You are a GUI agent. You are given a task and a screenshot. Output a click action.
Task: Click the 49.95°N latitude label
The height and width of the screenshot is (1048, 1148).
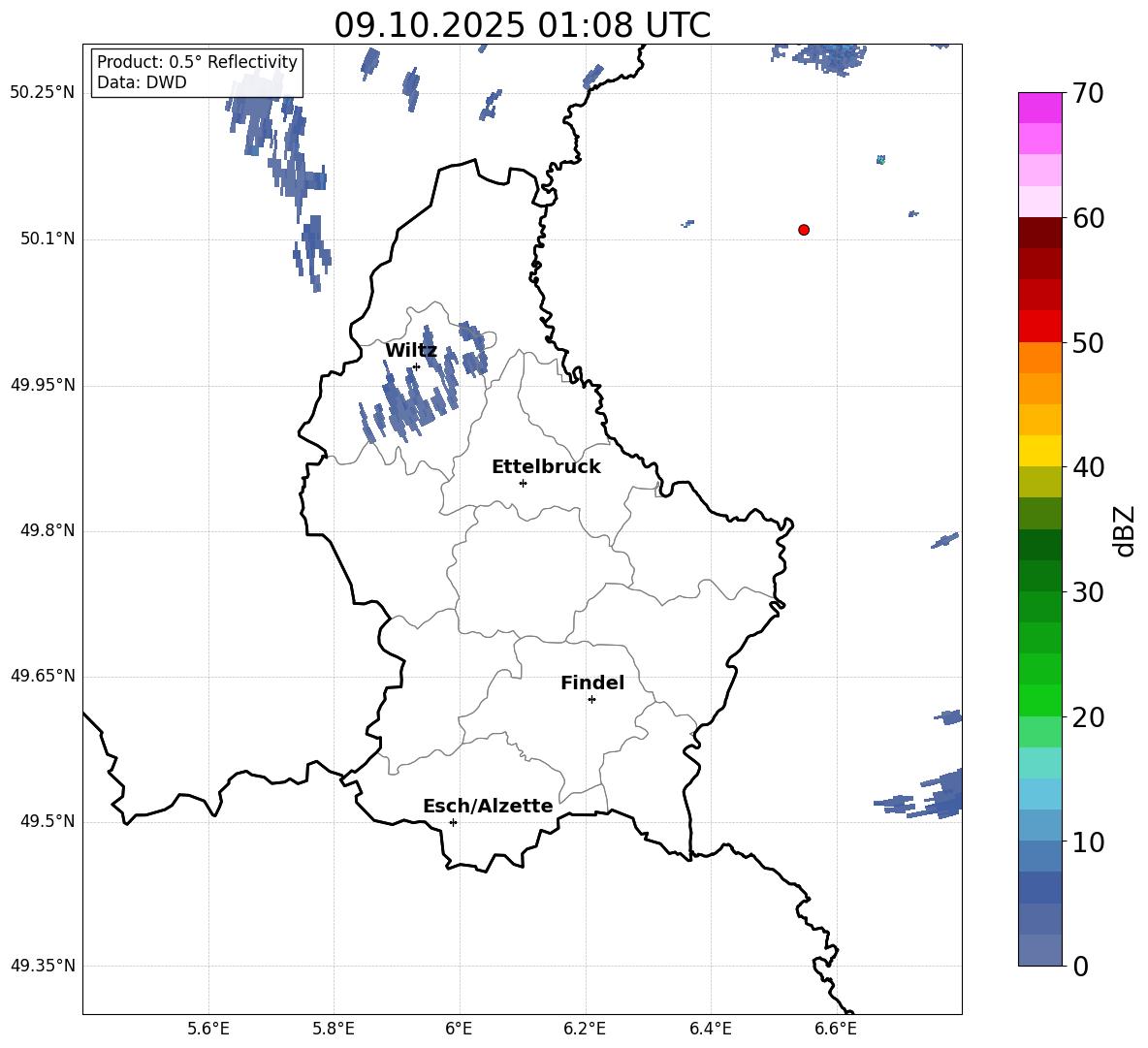43,385
